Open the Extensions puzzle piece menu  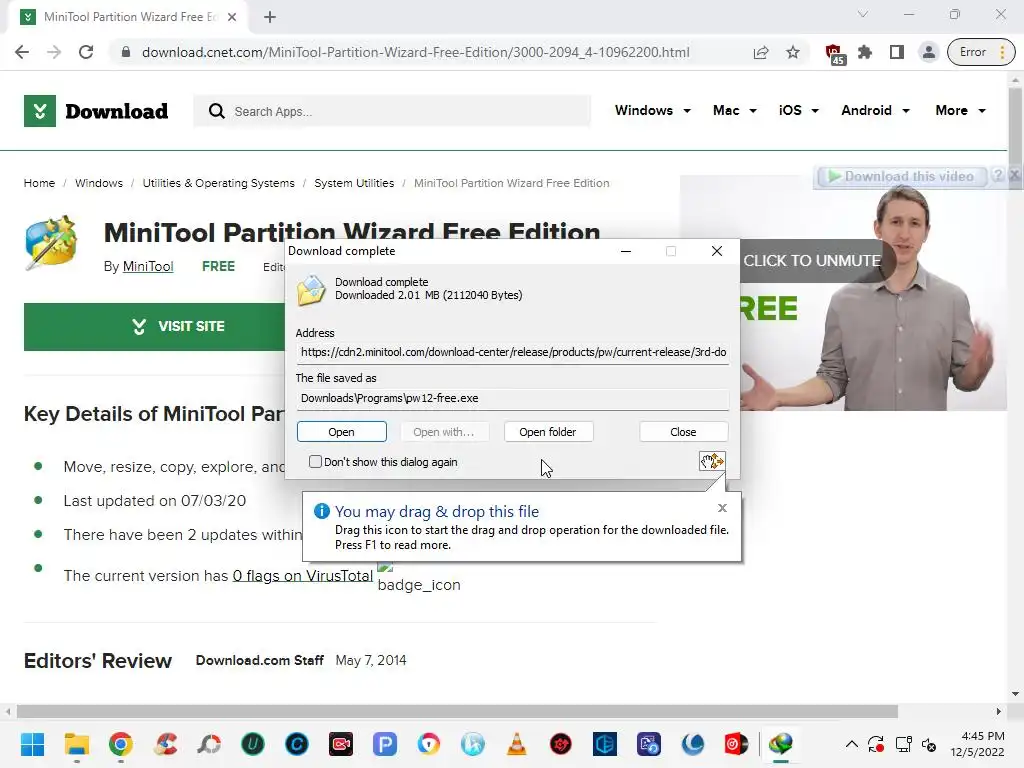click(865, 52)
